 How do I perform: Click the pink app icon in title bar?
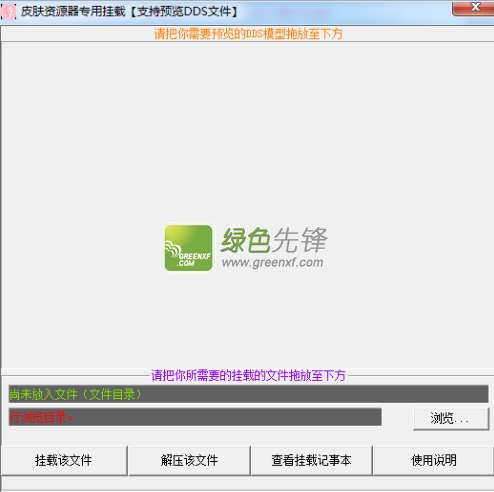coord(8,11)
